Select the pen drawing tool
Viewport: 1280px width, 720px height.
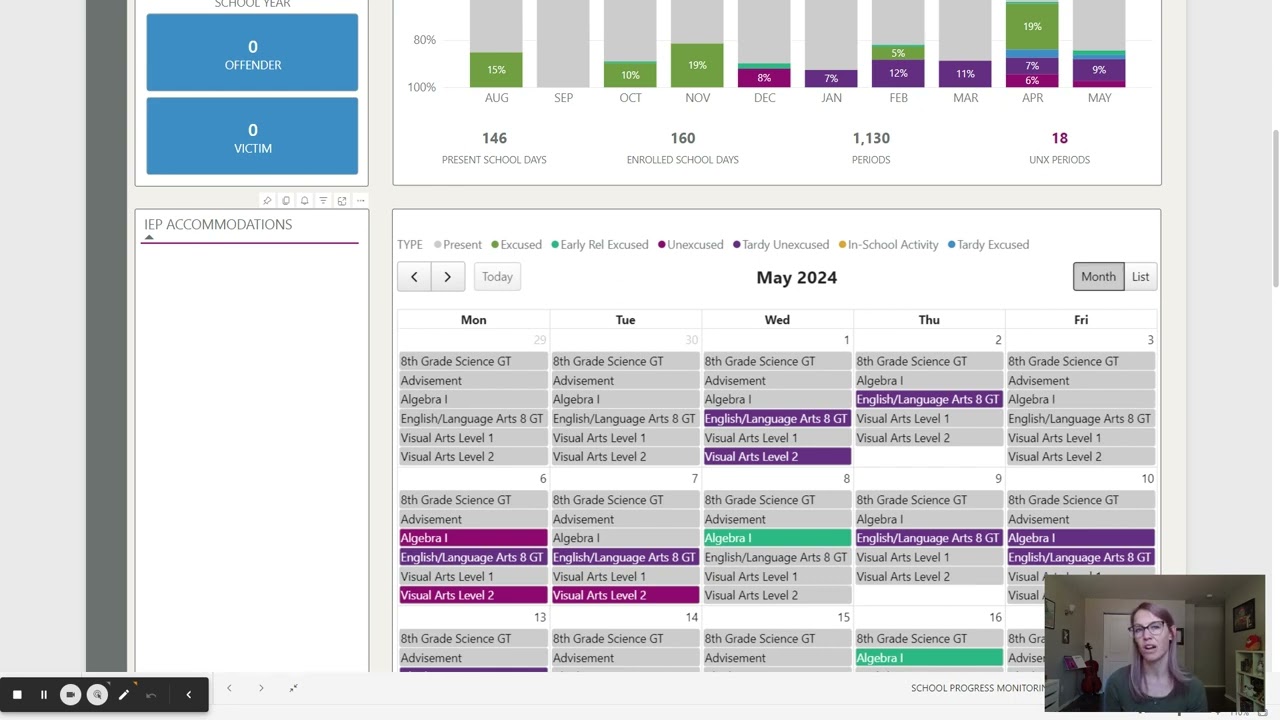(x=124, y=694)
